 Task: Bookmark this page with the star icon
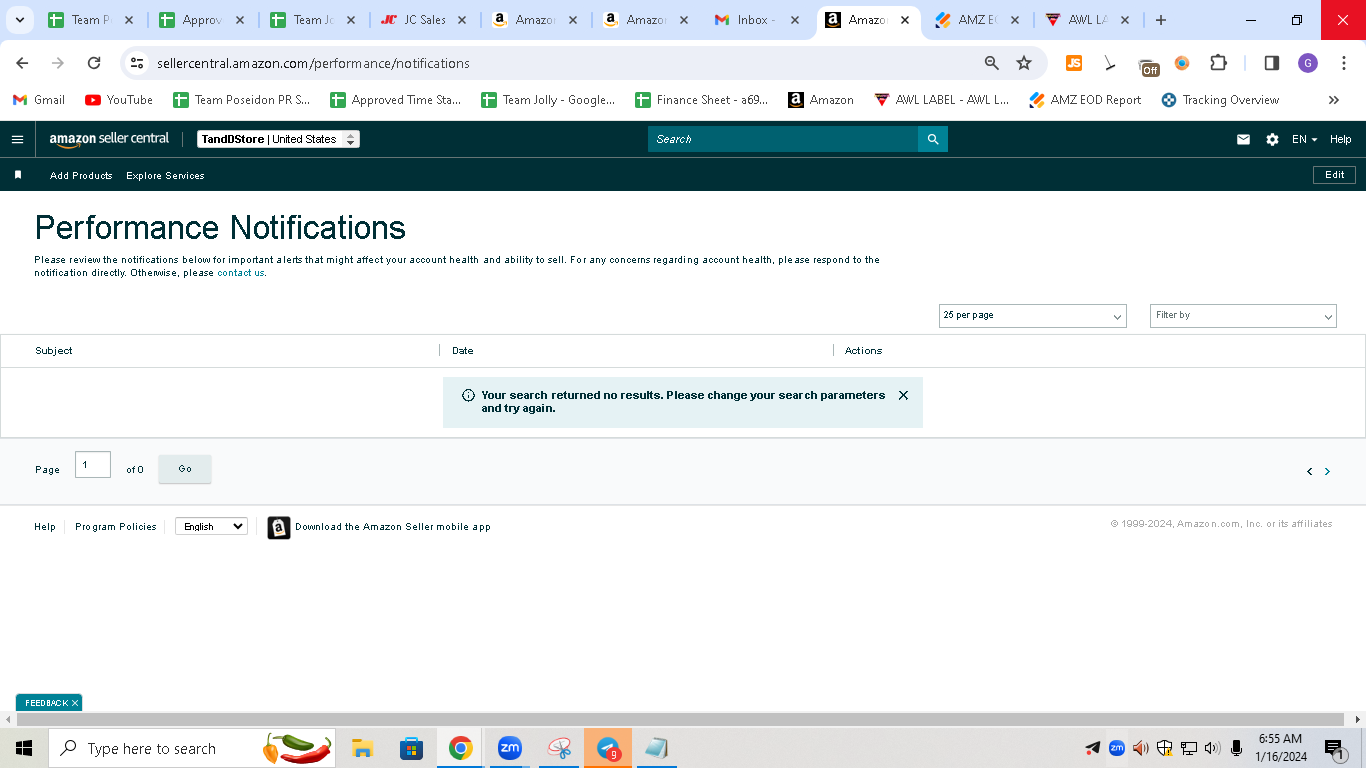tap(1024, 63)
